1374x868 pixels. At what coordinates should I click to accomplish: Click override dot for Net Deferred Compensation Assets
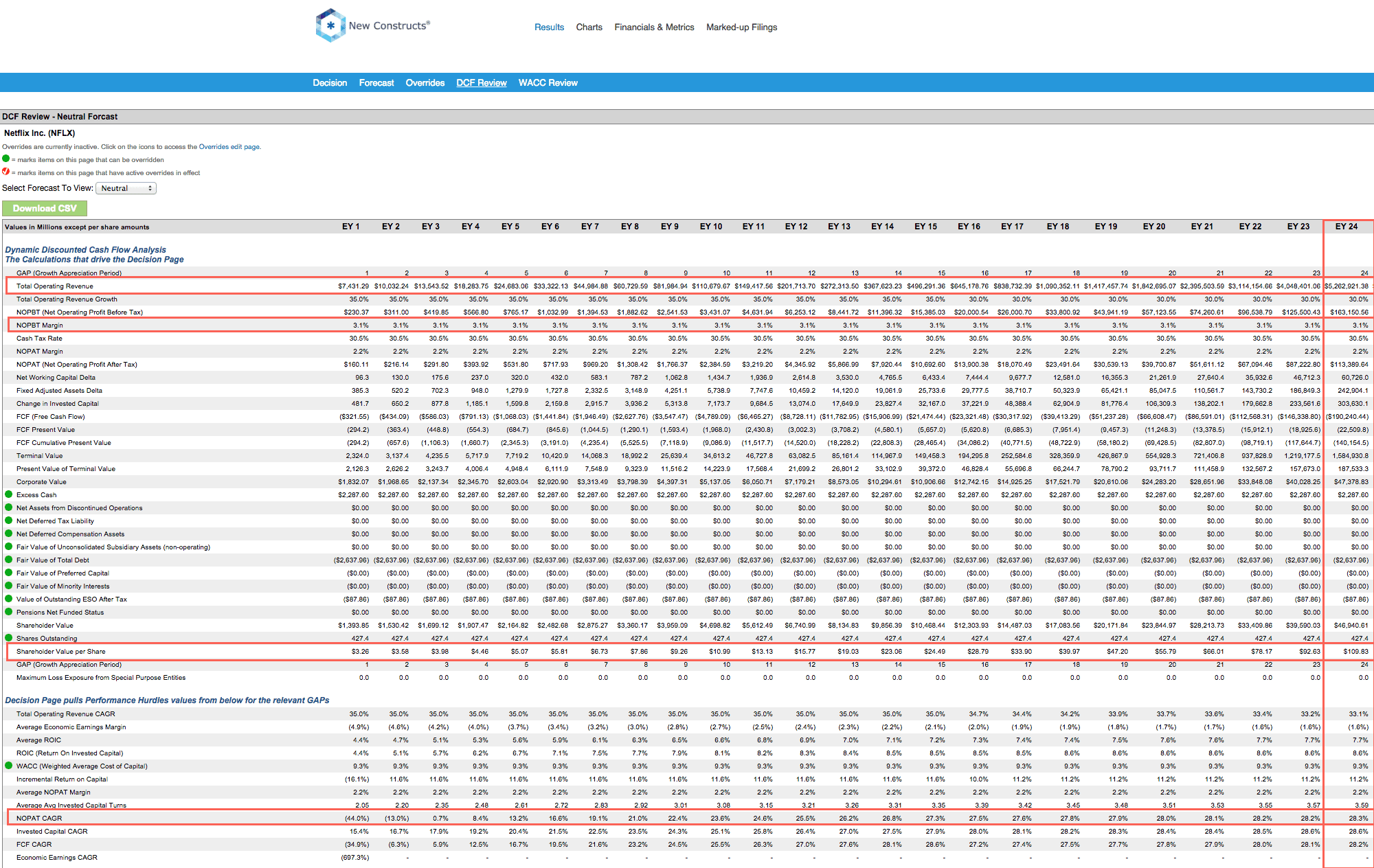pos(9,534)
